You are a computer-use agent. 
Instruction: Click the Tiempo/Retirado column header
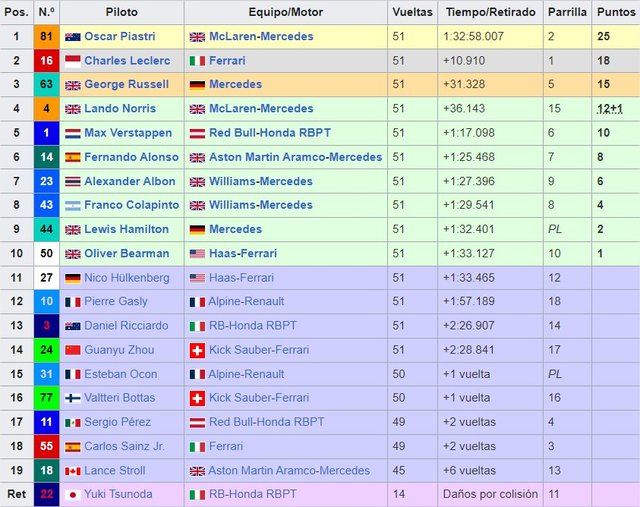(491, 12)
